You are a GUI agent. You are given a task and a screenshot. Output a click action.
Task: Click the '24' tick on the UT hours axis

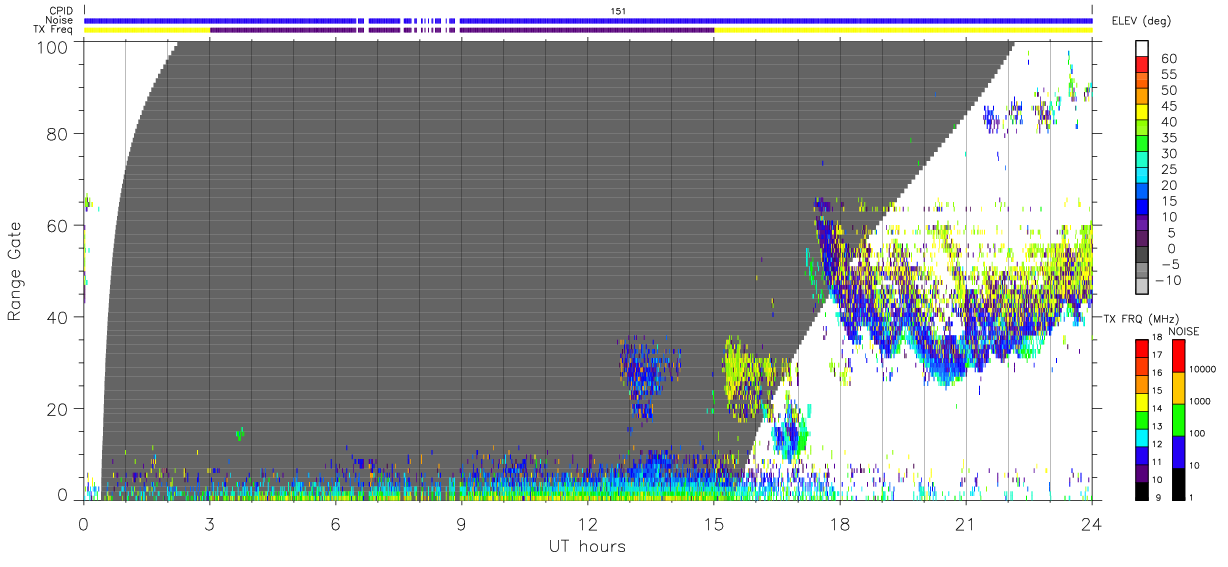1091,524
